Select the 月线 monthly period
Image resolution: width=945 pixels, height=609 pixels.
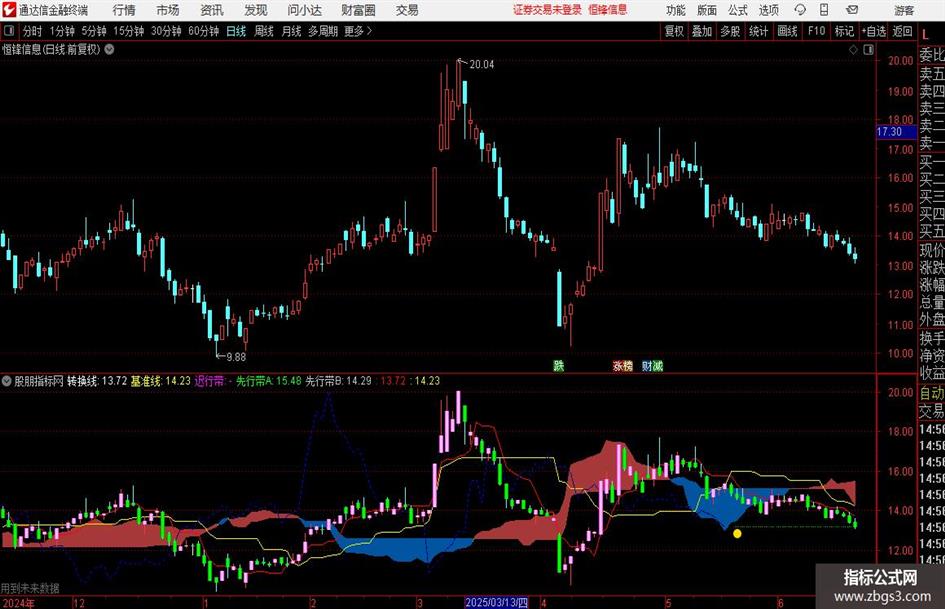[291, 31]
